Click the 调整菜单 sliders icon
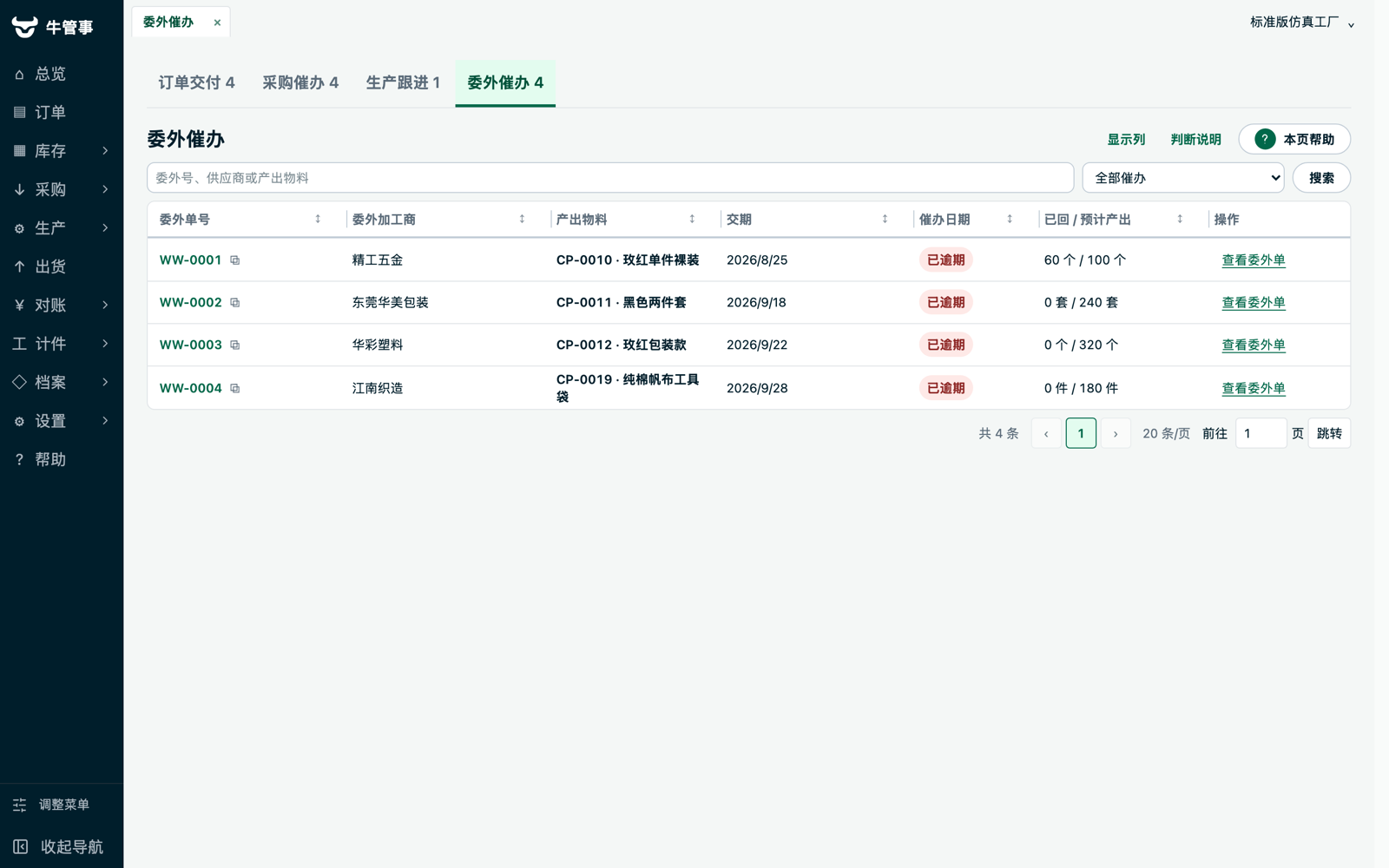This screenshot has height=868, width=1389. [x=20, y=806]
